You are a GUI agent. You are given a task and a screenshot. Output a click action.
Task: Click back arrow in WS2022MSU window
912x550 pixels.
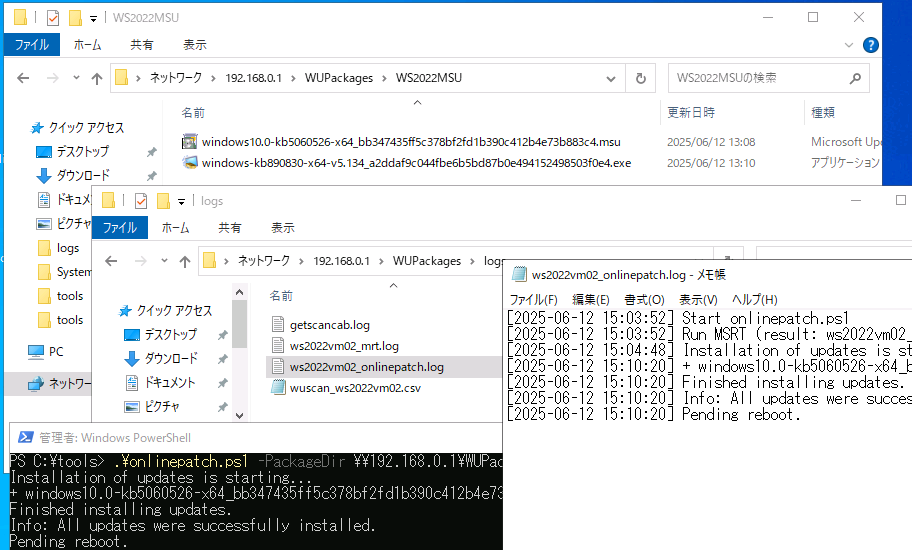click(x=23, y=78)
